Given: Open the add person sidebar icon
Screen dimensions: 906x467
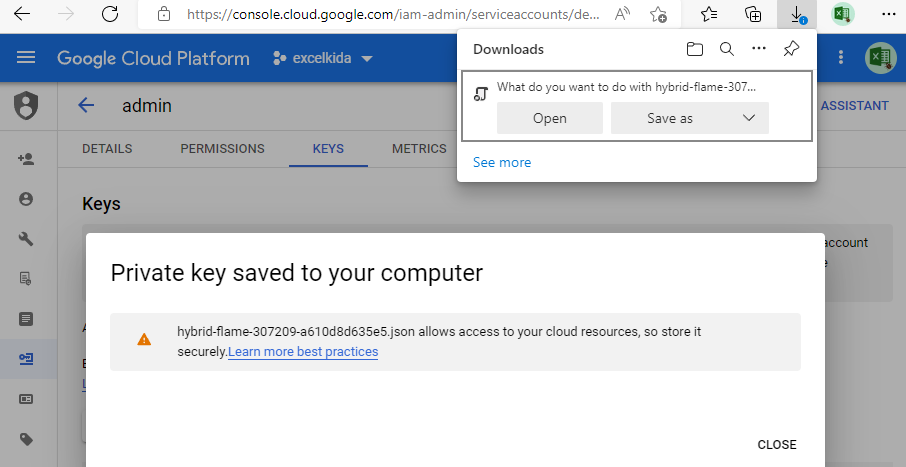Looking at the screenshot, I should pos(26,159).
